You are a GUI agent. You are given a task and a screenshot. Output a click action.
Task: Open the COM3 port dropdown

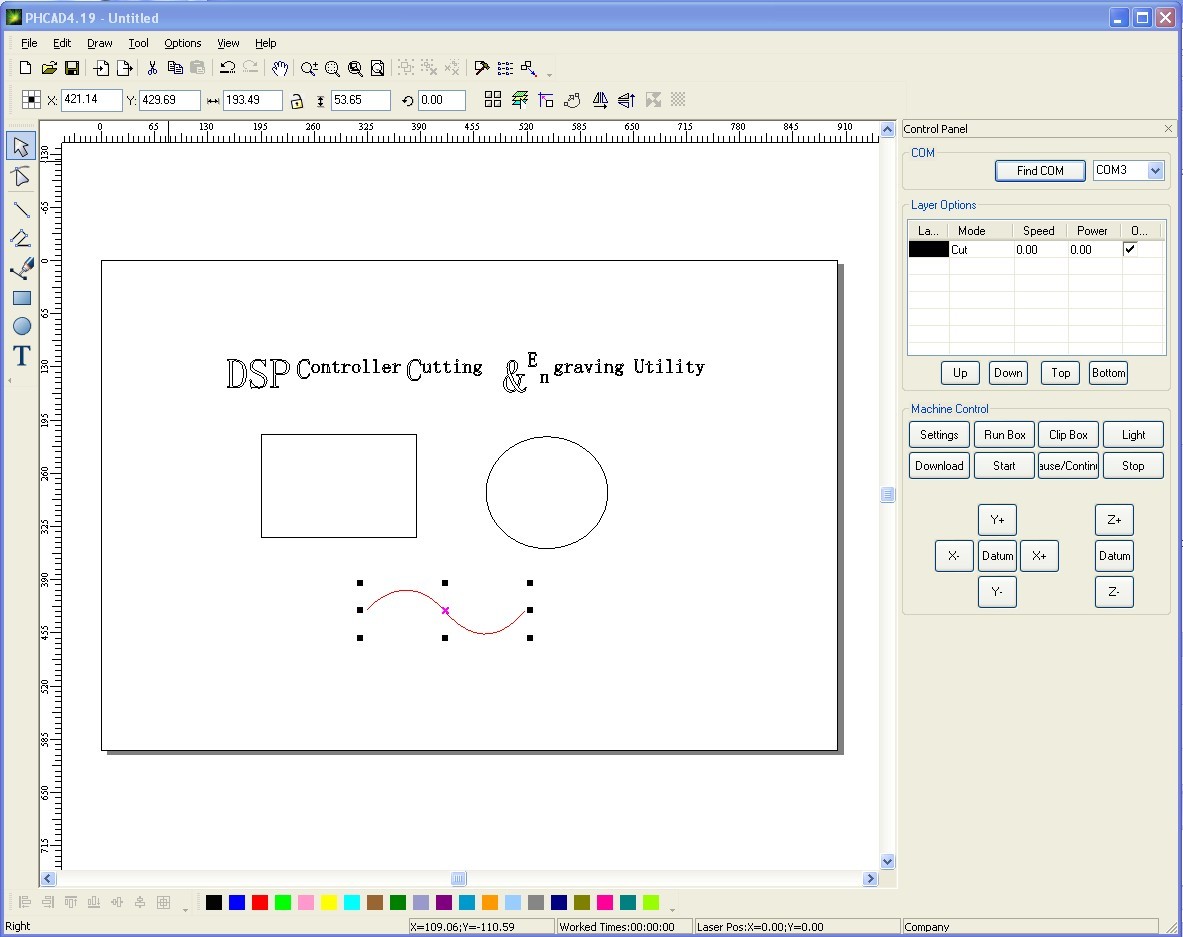point(1155,171)
